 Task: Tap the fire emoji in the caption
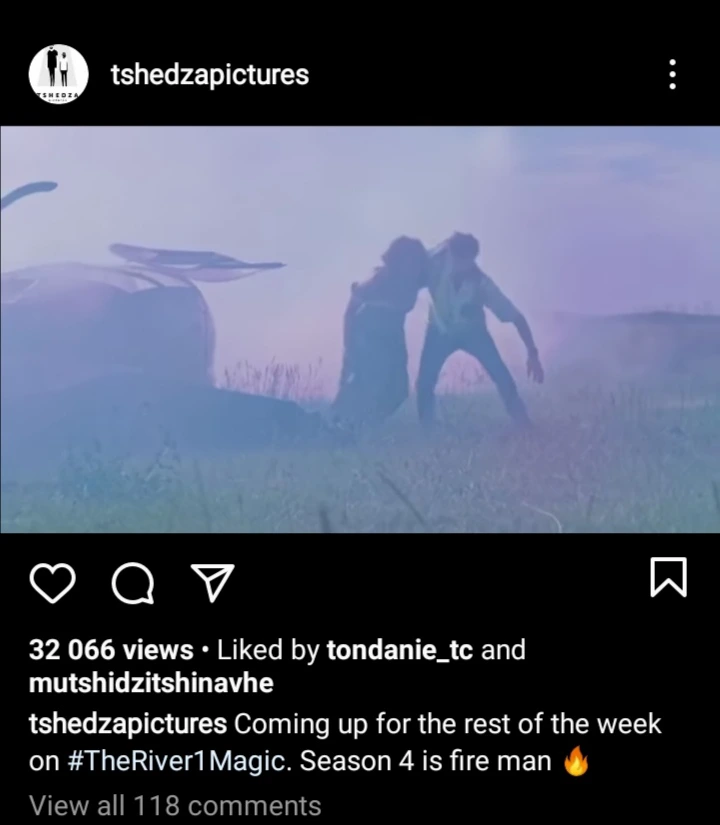click(576, 761)
